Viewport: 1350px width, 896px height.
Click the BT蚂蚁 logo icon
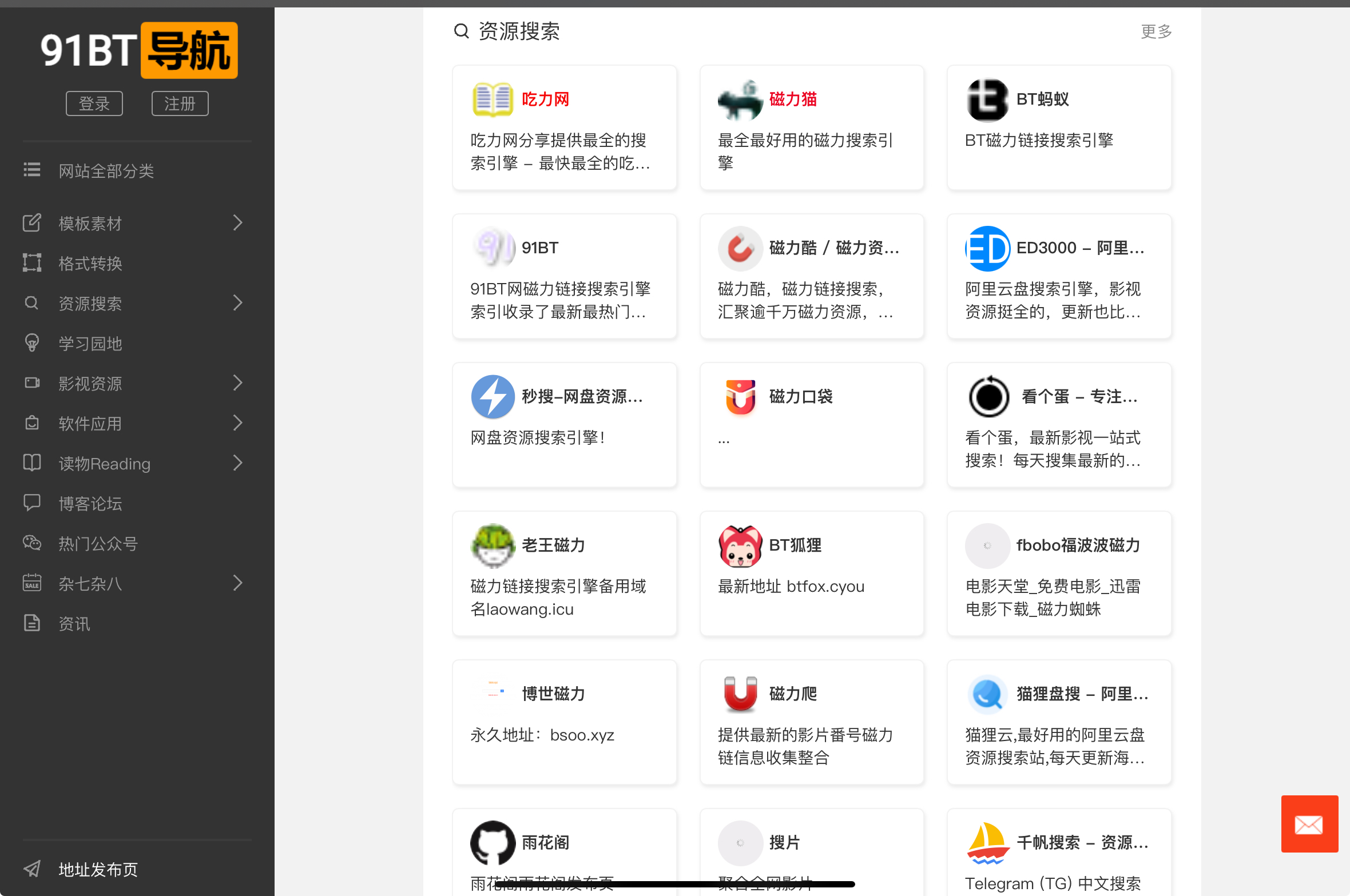point(987,99)
